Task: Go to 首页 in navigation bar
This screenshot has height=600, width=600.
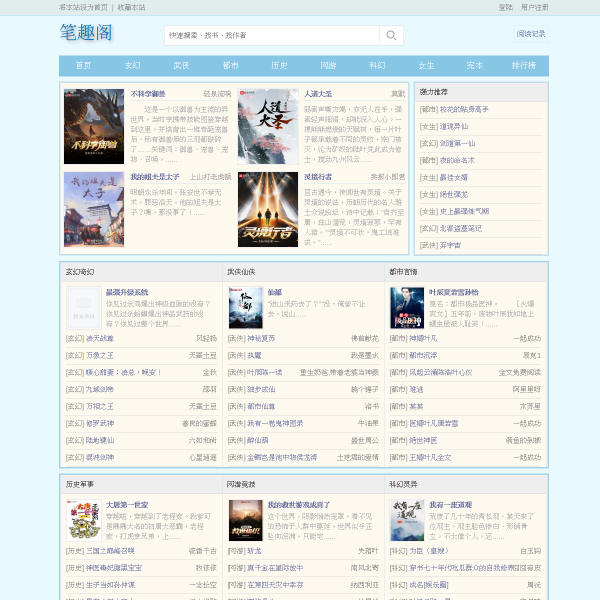Action: [x=83, y=65]
